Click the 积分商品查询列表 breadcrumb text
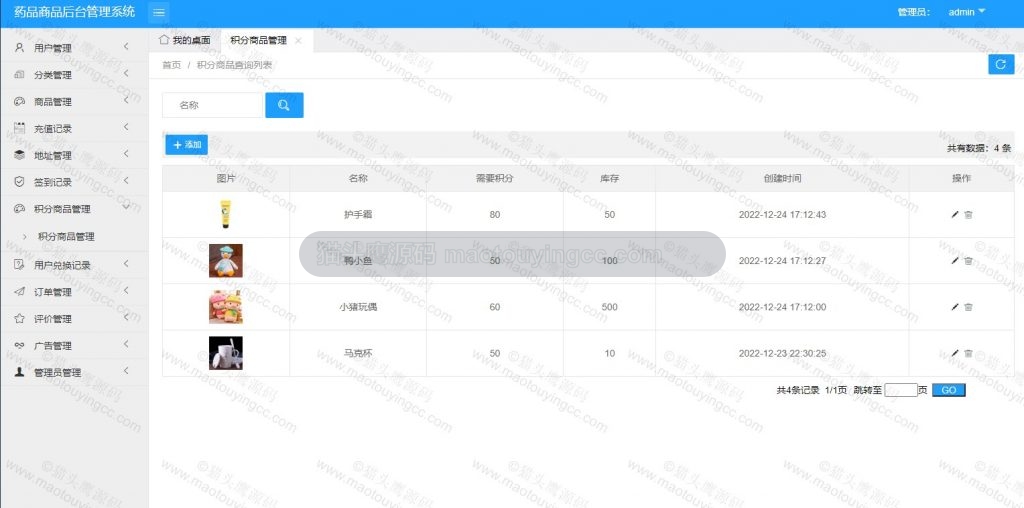Image resolution: width=1024 pixels, height=508 pixels. click(x=234, y=65)
